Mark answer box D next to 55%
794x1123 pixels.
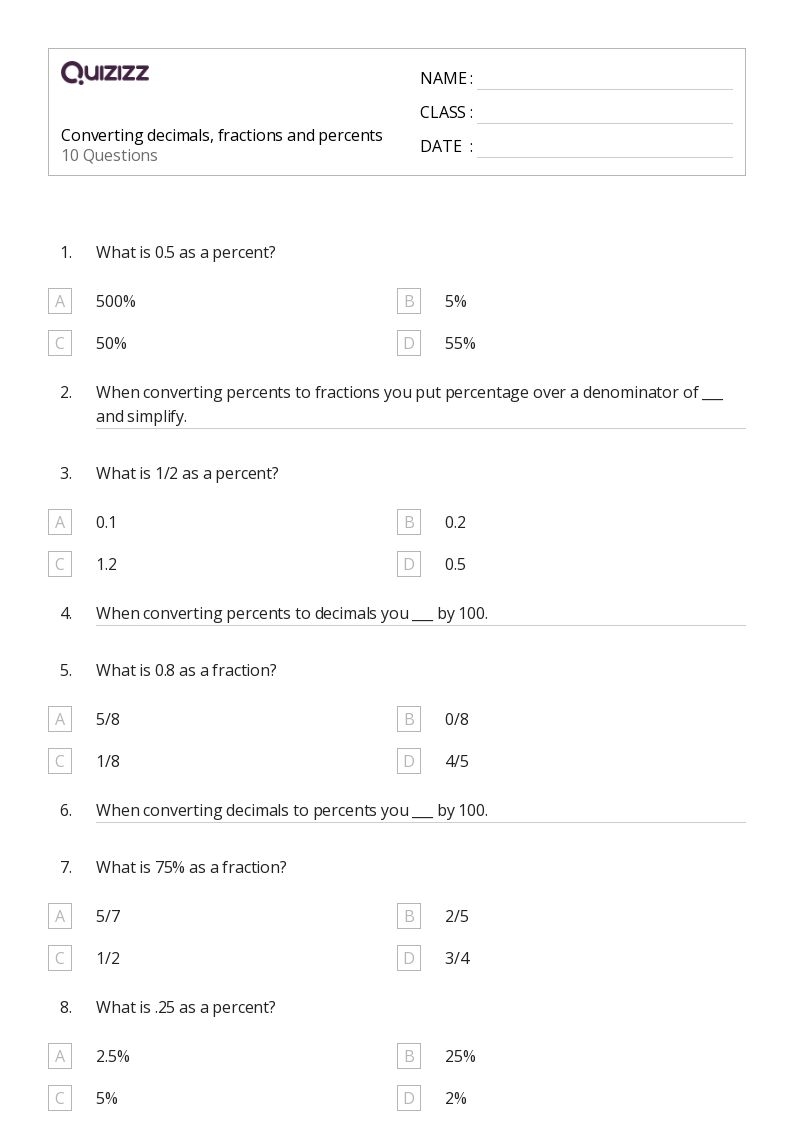click(409, 343)
